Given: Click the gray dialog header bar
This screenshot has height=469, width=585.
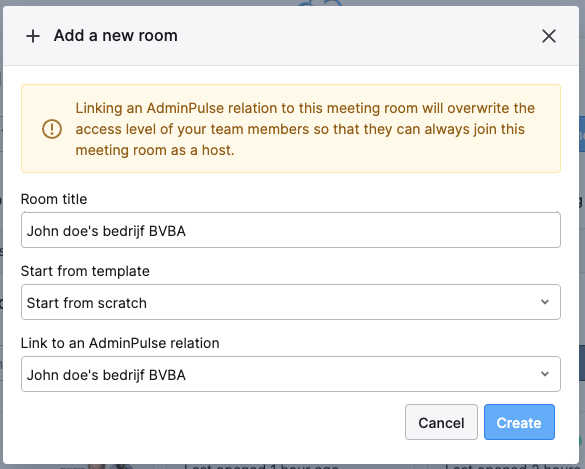Looking at the screenshot, I should pos(291,36).
